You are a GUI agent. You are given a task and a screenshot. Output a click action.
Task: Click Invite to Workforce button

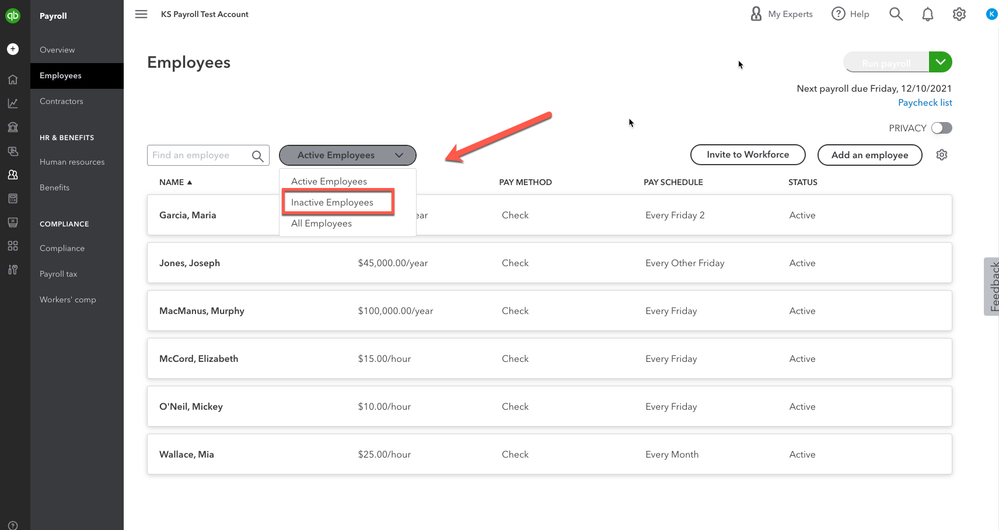748,155
